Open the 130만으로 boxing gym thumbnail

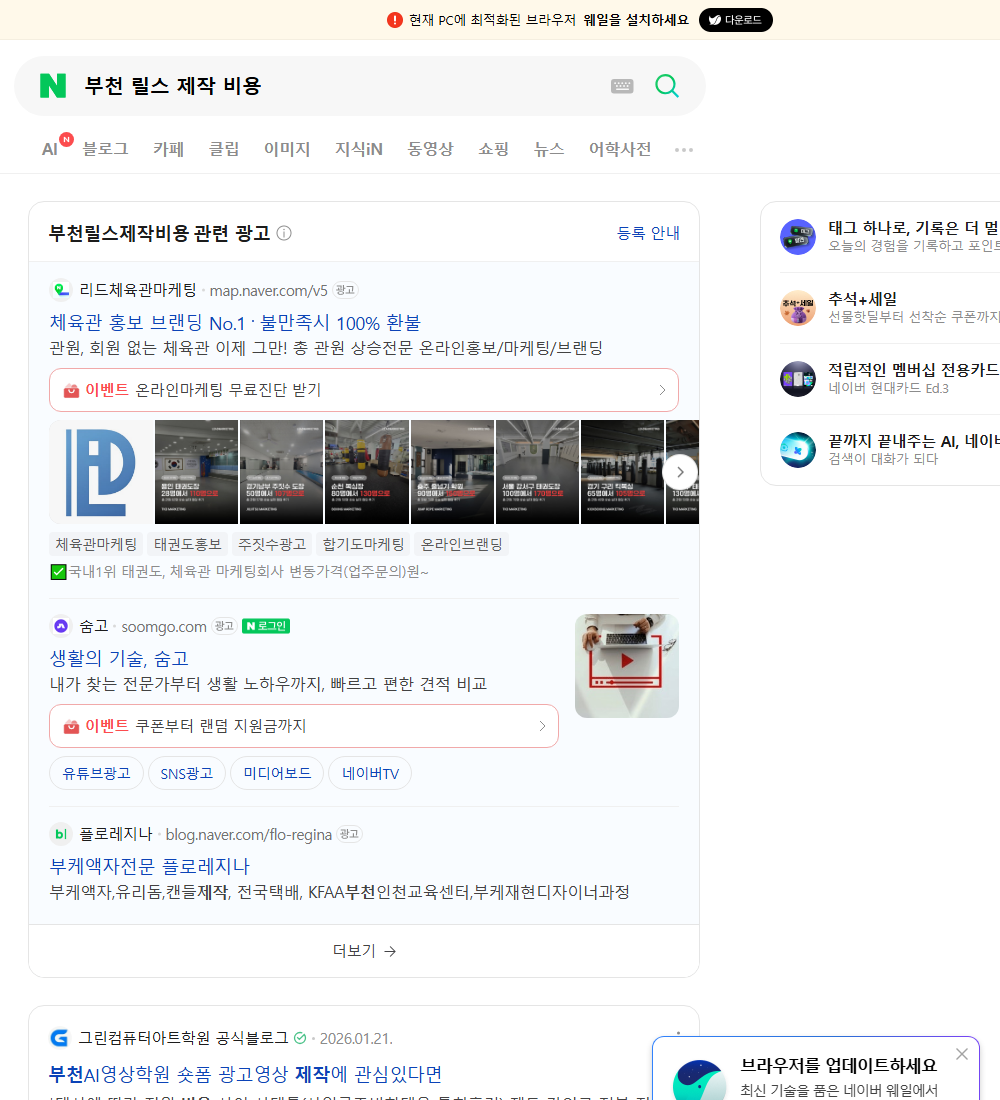point(367,472)
